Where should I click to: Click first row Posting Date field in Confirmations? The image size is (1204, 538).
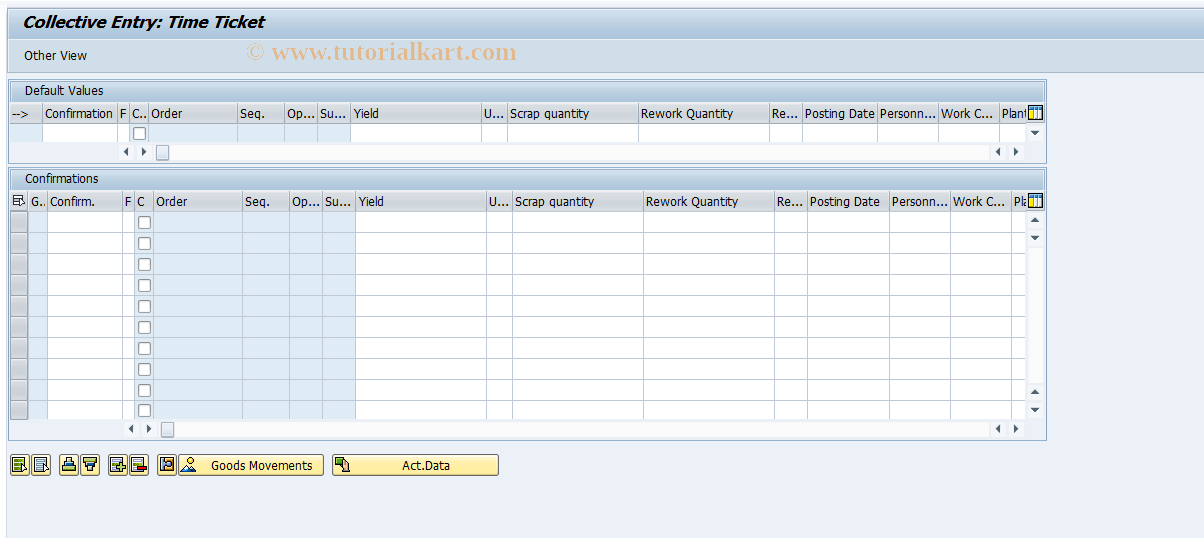click(848, 222)
